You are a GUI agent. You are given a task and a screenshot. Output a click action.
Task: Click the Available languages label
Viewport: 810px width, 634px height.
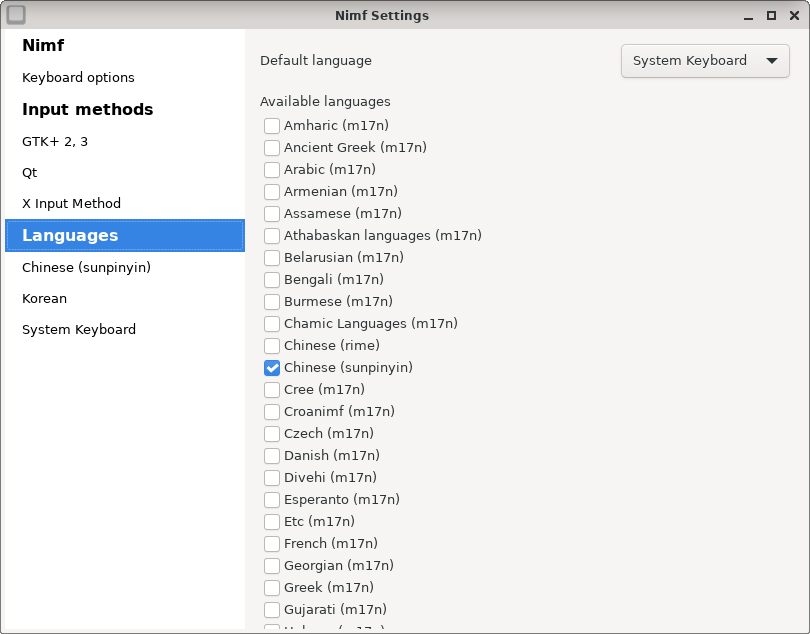[325, 102]
